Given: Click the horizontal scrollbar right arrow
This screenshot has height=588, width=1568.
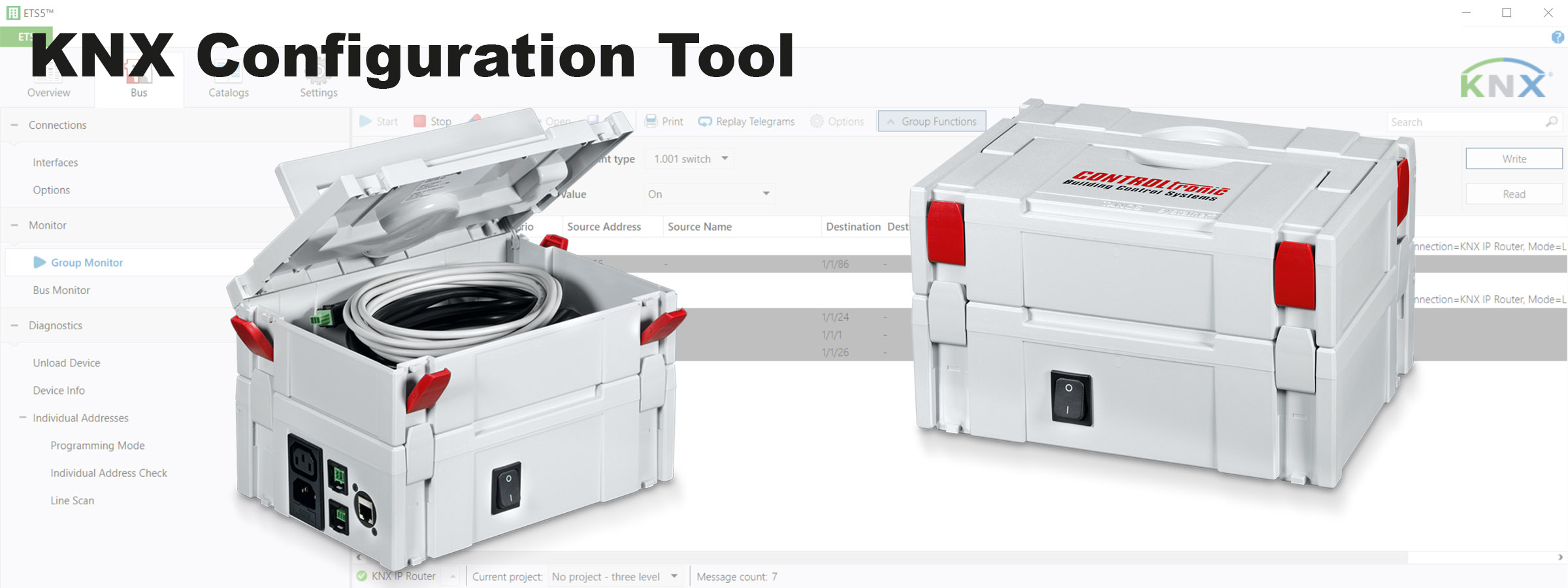Looking at the screenshot, I should coord(1560,557).
